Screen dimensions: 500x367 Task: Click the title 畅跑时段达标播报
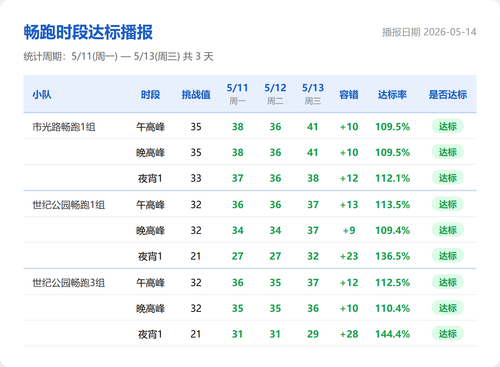[x=88, y=32]
